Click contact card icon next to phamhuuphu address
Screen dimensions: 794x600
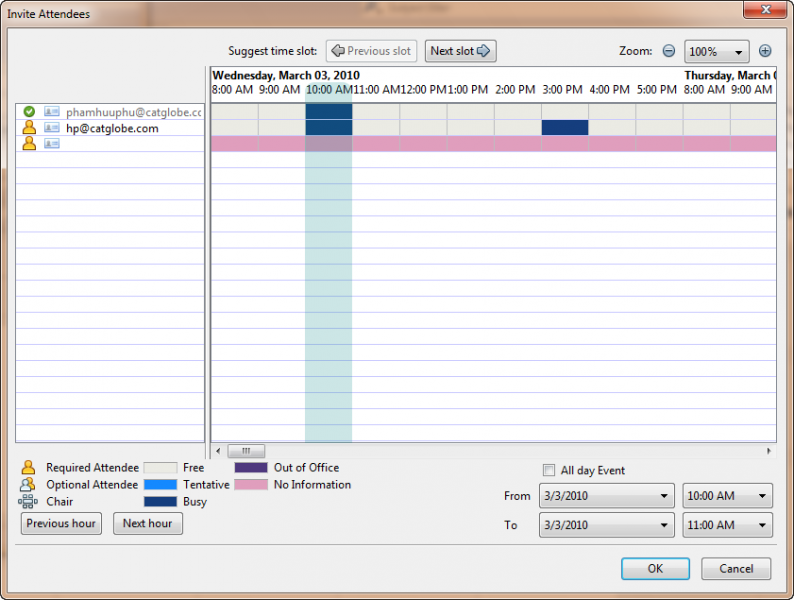52,112
